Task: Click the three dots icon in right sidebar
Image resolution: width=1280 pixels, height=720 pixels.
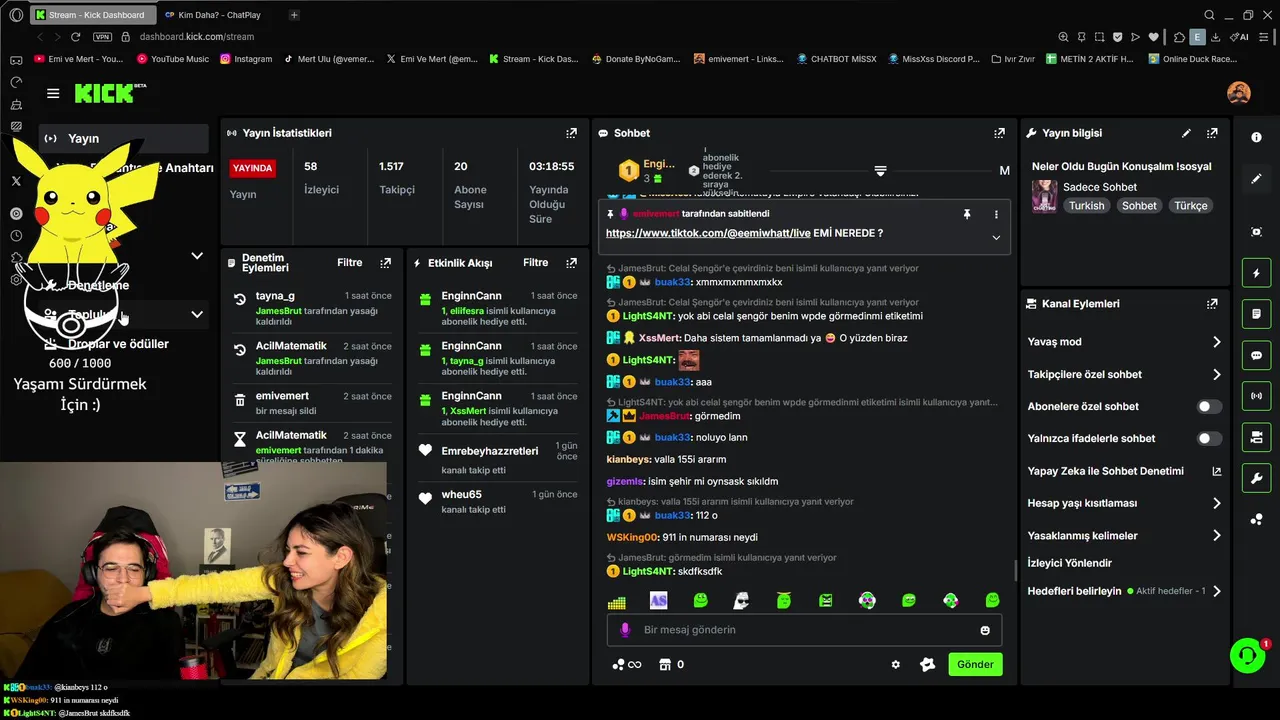Action: click(x=1257, y=519)
